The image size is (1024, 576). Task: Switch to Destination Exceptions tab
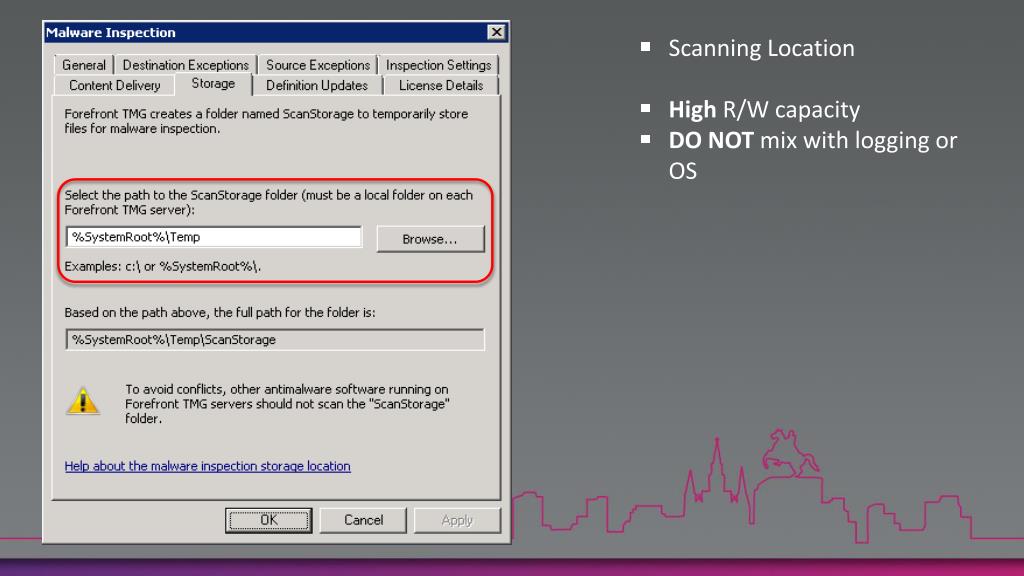pyautogui.click(x=185, y=65)
